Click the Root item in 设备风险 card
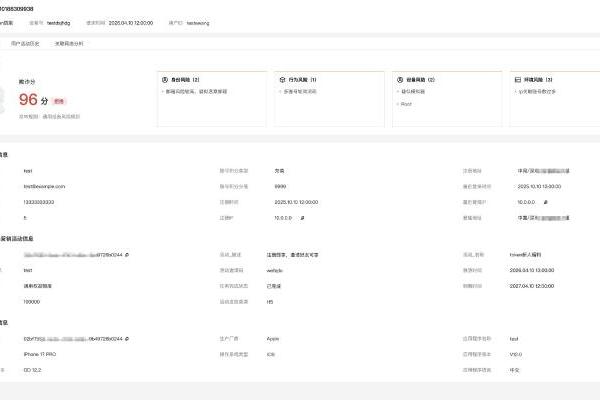This screenshot has height=400, width=600. point(406,104)
